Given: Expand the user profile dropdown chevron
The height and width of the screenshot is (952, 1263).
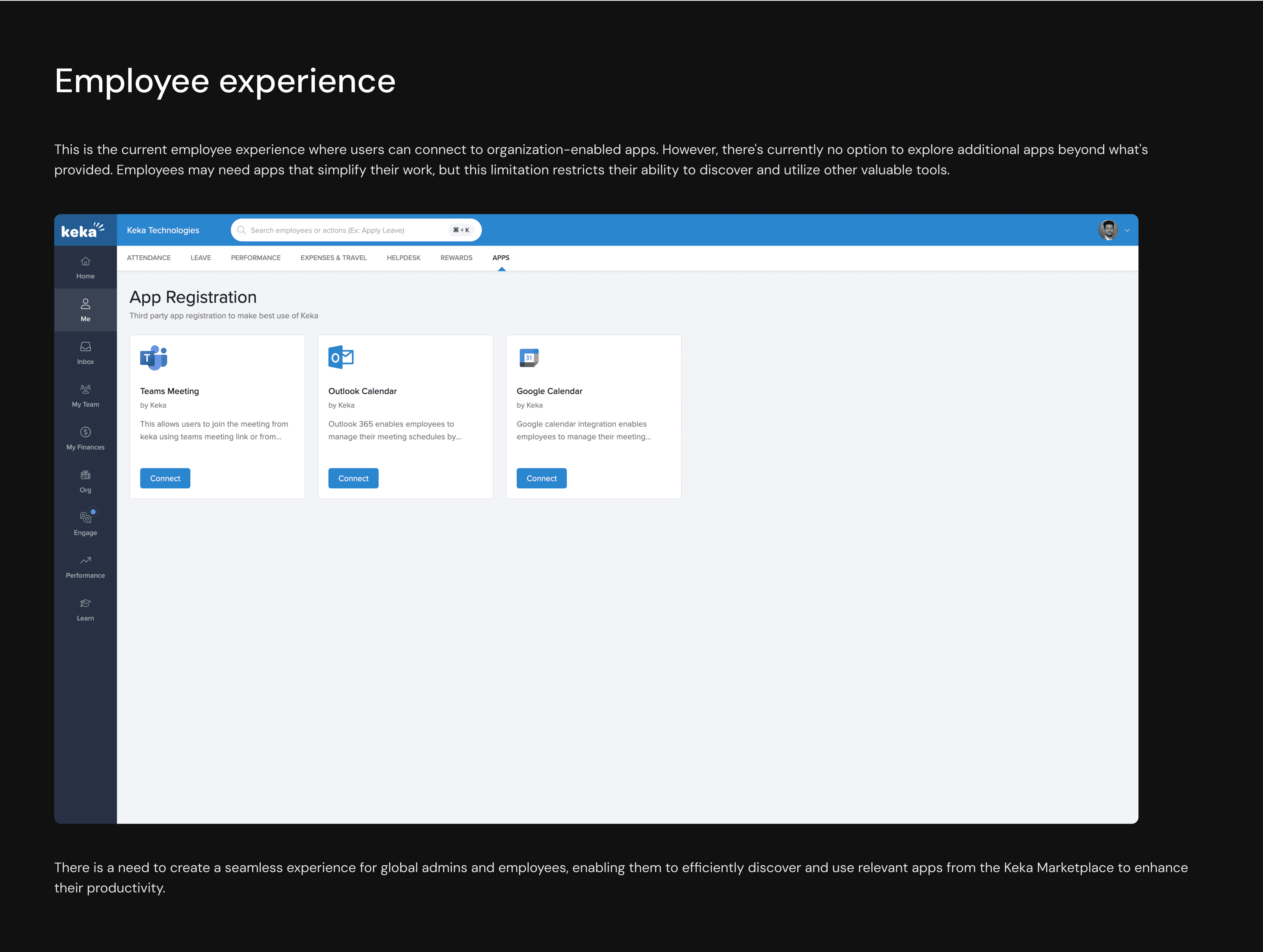Looking at the screenshot, I should click(x=1127, y=231).
